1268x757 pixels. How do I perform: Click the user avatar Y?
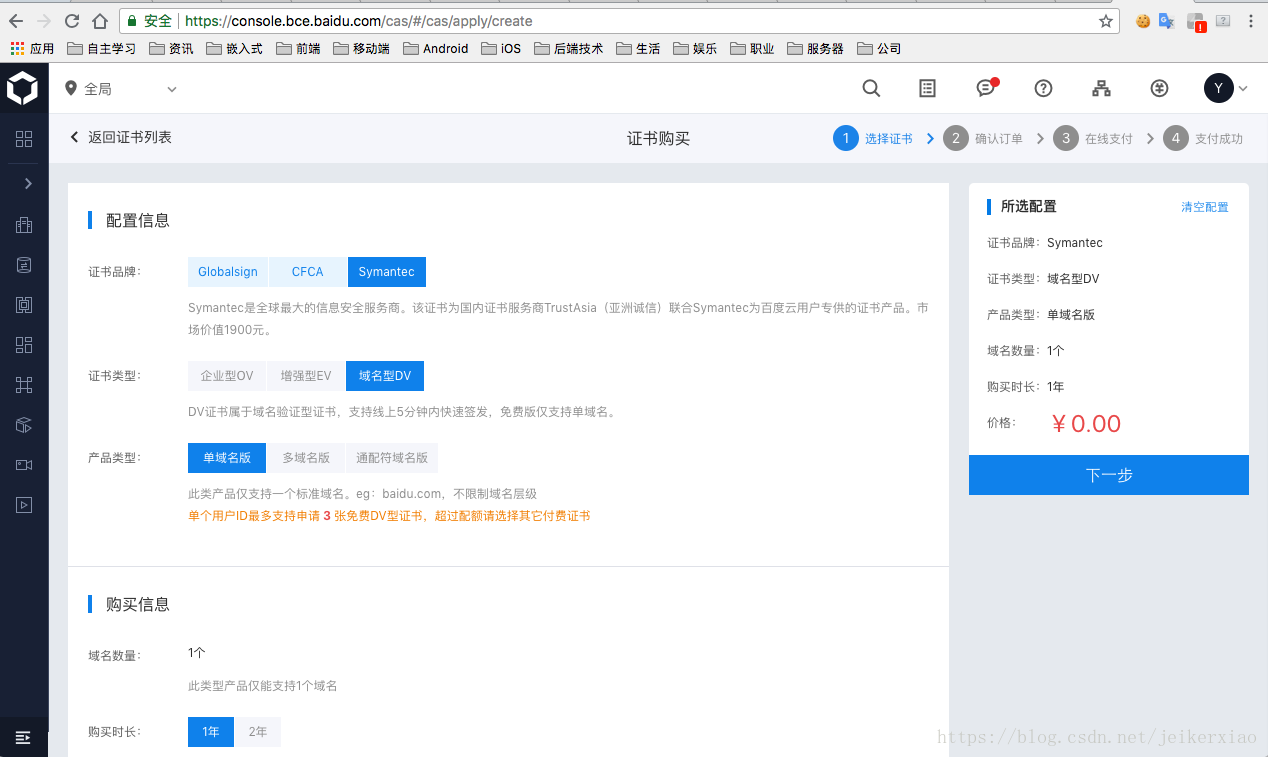coord(1218,89)
